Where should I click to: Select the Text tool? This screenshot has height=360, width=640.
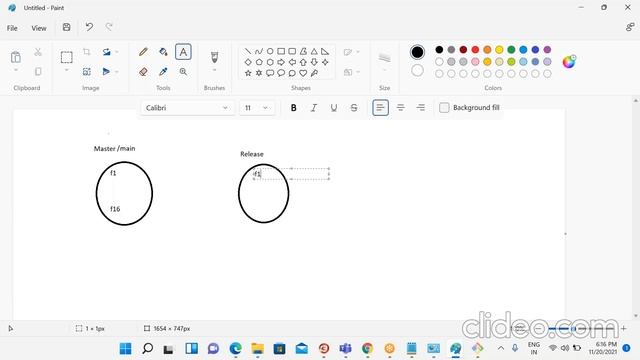point(183,52)
